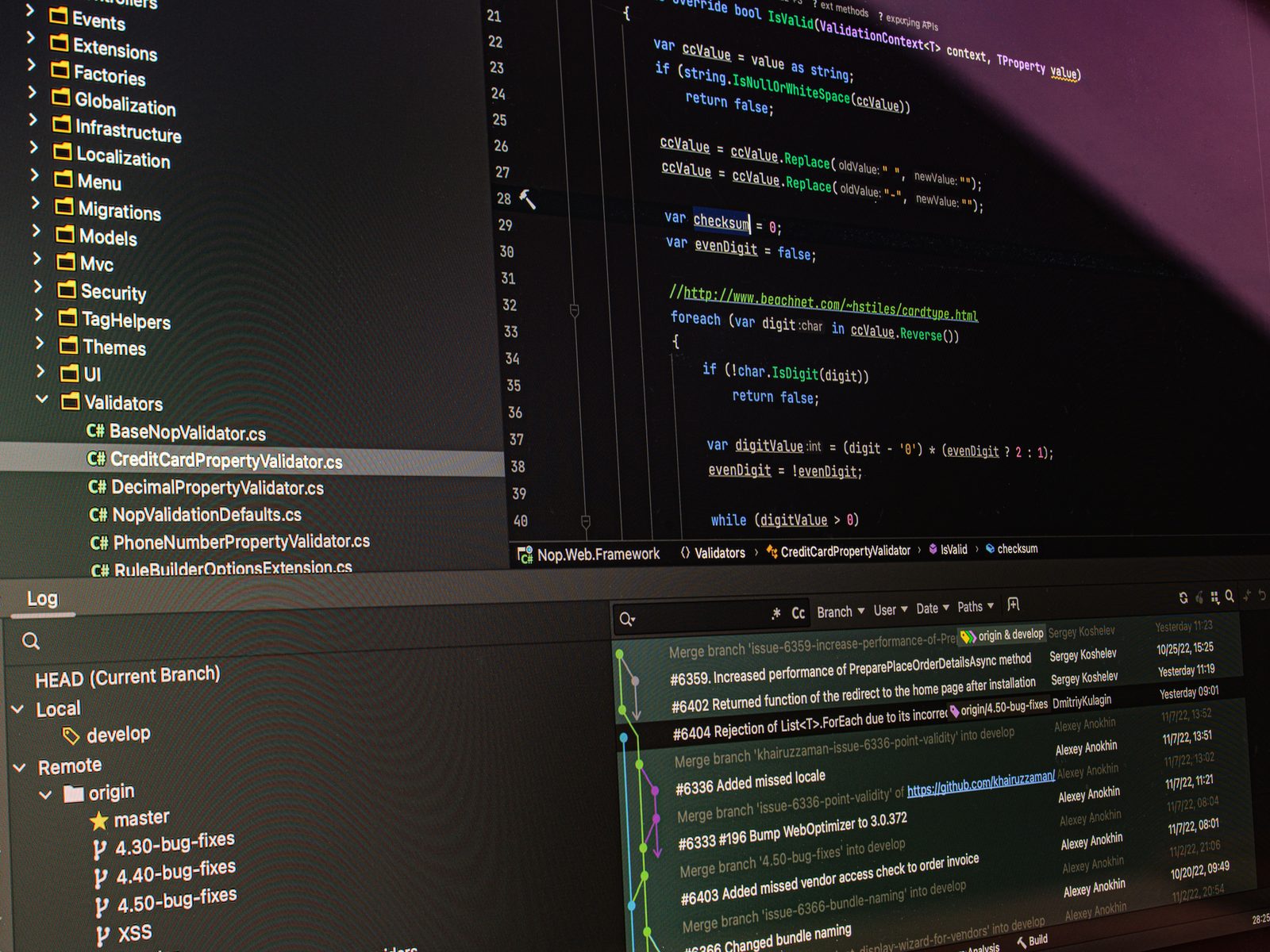Image resolution: width=1270 pixels, height=952 pixels.
Task: Click line number 35 in the gutter
Action: pyautogui.click(x=514, y=386)
